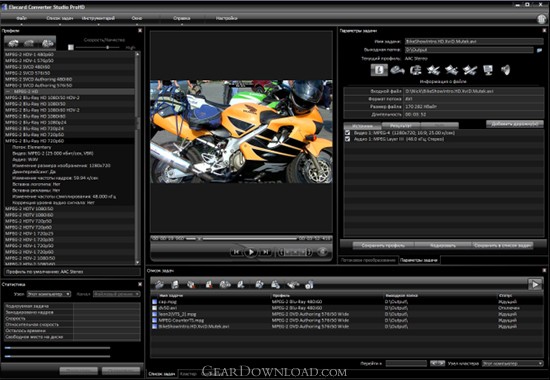
Task: Uncheck the Audio 1 MPEG Layer III checkbox
Action: pos(347,139)
